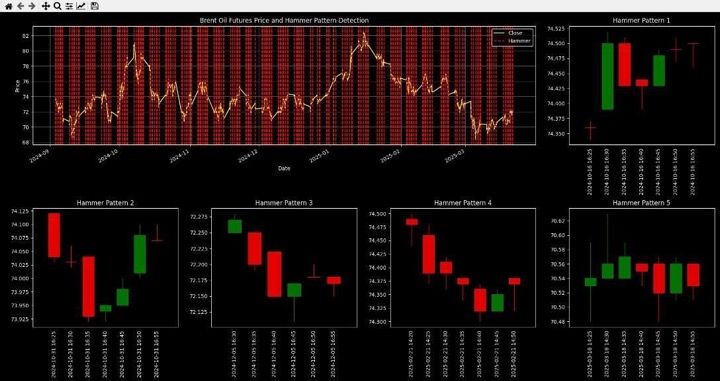Viewport: 720px width, 381px height.
Task: Click the 'Hammer Pattern 2' subplot title
Action: (105, 202)
